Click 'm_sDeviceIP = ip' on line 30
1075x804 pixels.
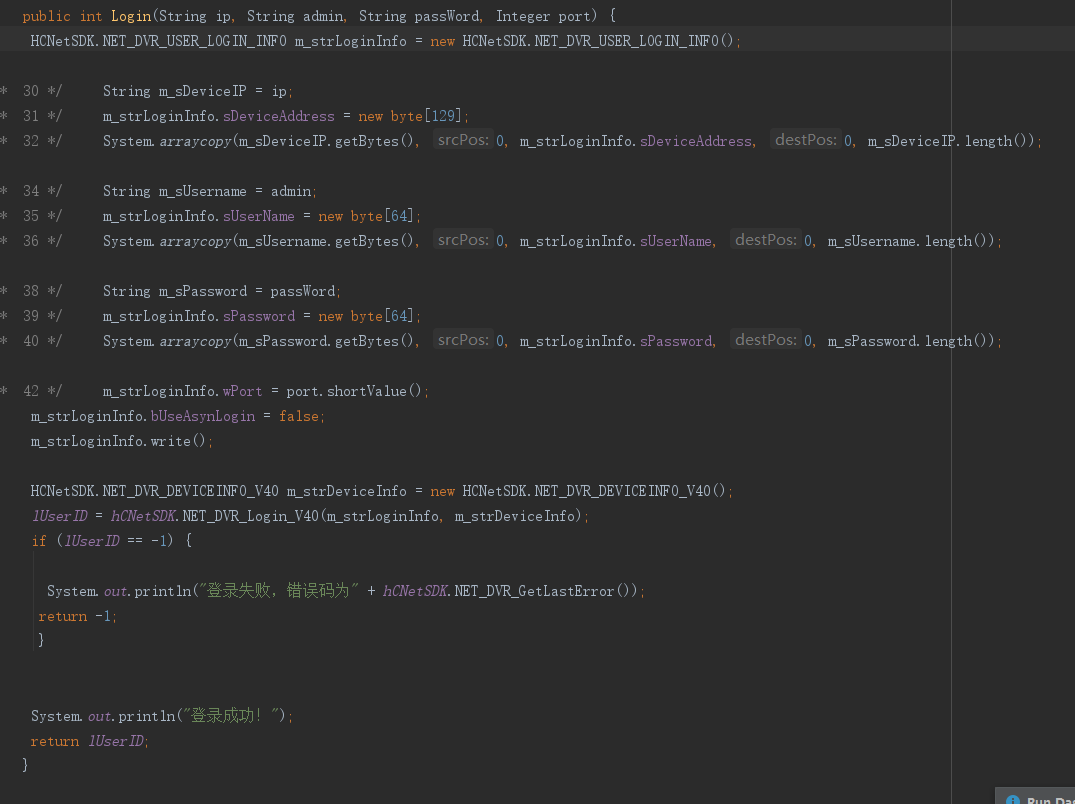click(x=223, y=91)
